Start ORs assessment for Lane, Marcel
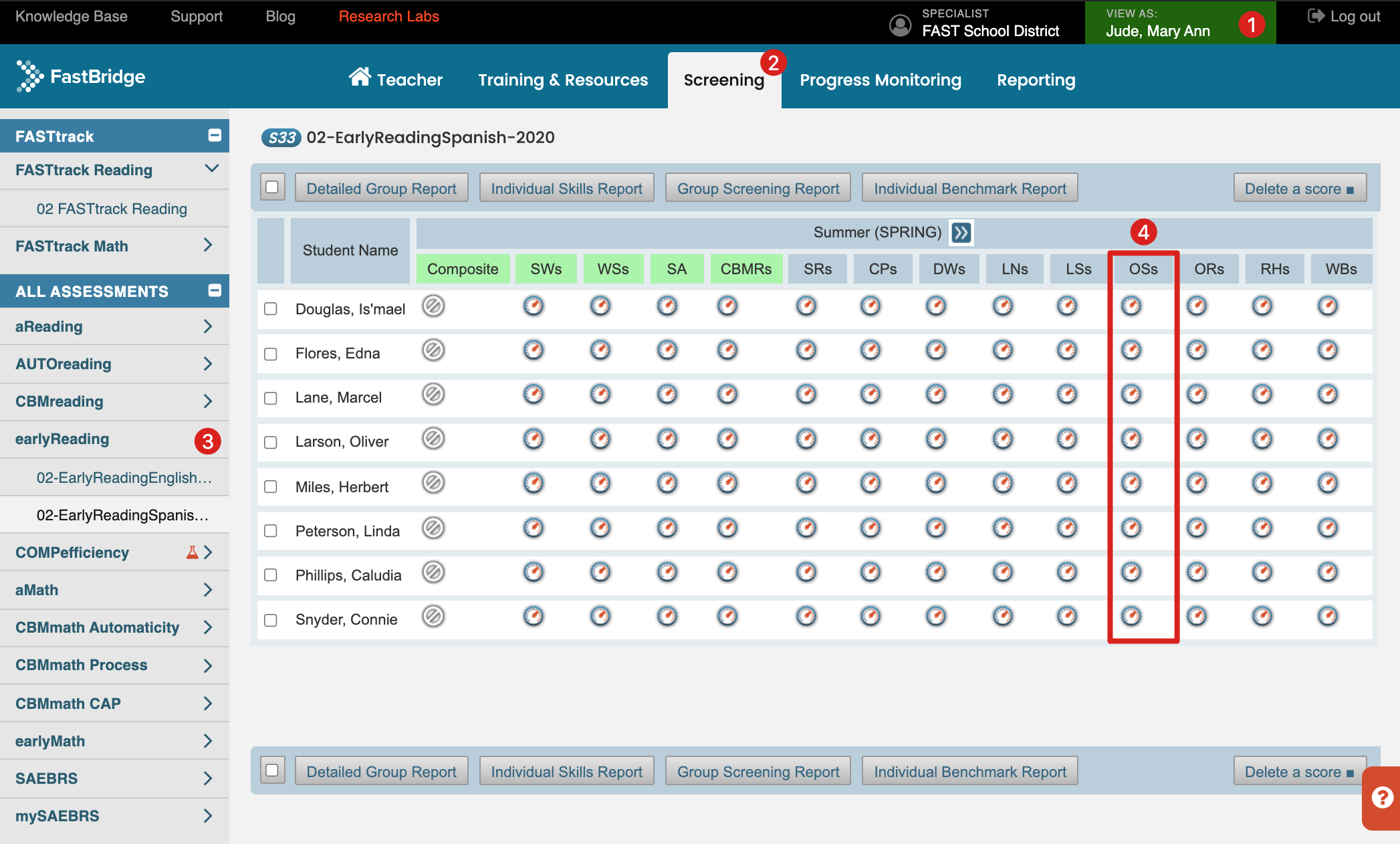The height and width of the screenshot is (844, 1400). tap(1197, 395)
